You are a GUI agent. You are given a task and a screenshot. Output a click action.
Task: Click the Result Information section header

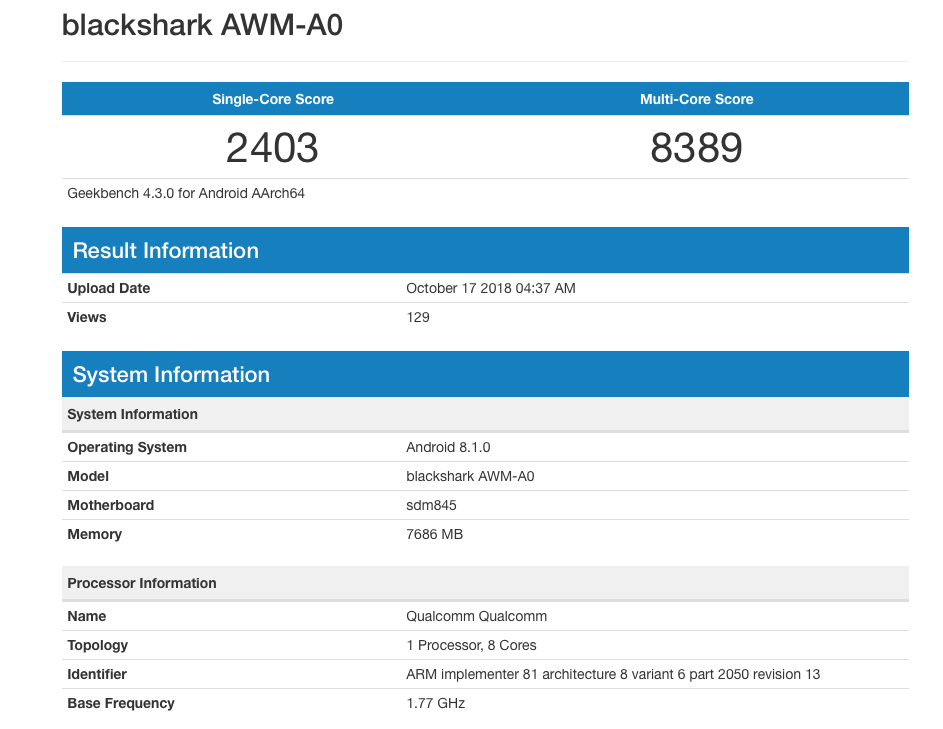pyautogui.click(x=166, y=251)
